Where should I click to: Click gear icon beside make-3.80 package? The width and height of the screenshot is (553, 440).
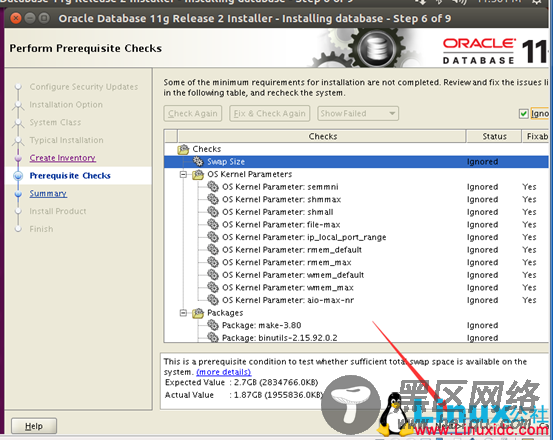(213, 325)
